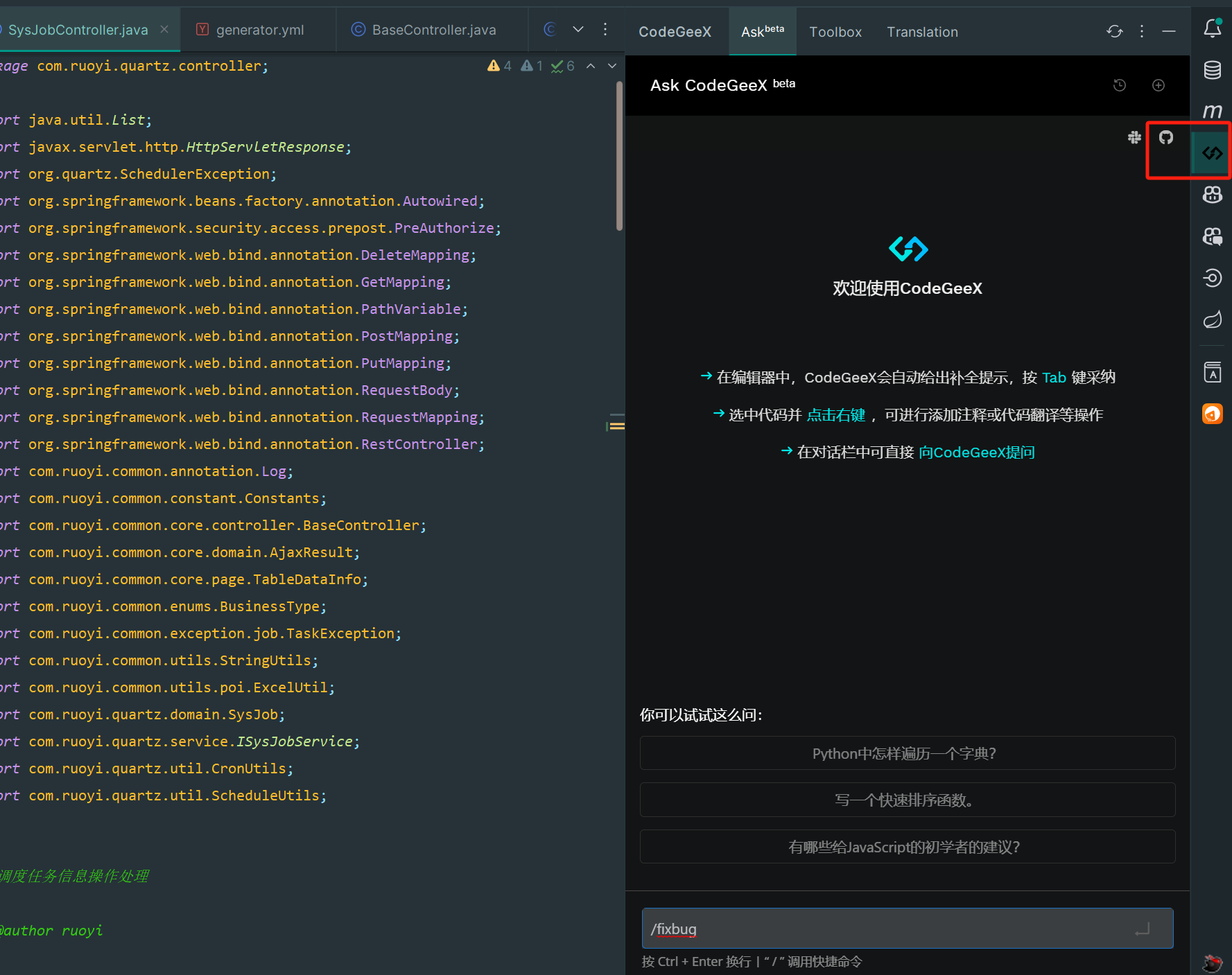The height and width of the screenshot is (975, 1232).
Task: Switch to BaseController.java tab
Action: (x=424, y=30)
